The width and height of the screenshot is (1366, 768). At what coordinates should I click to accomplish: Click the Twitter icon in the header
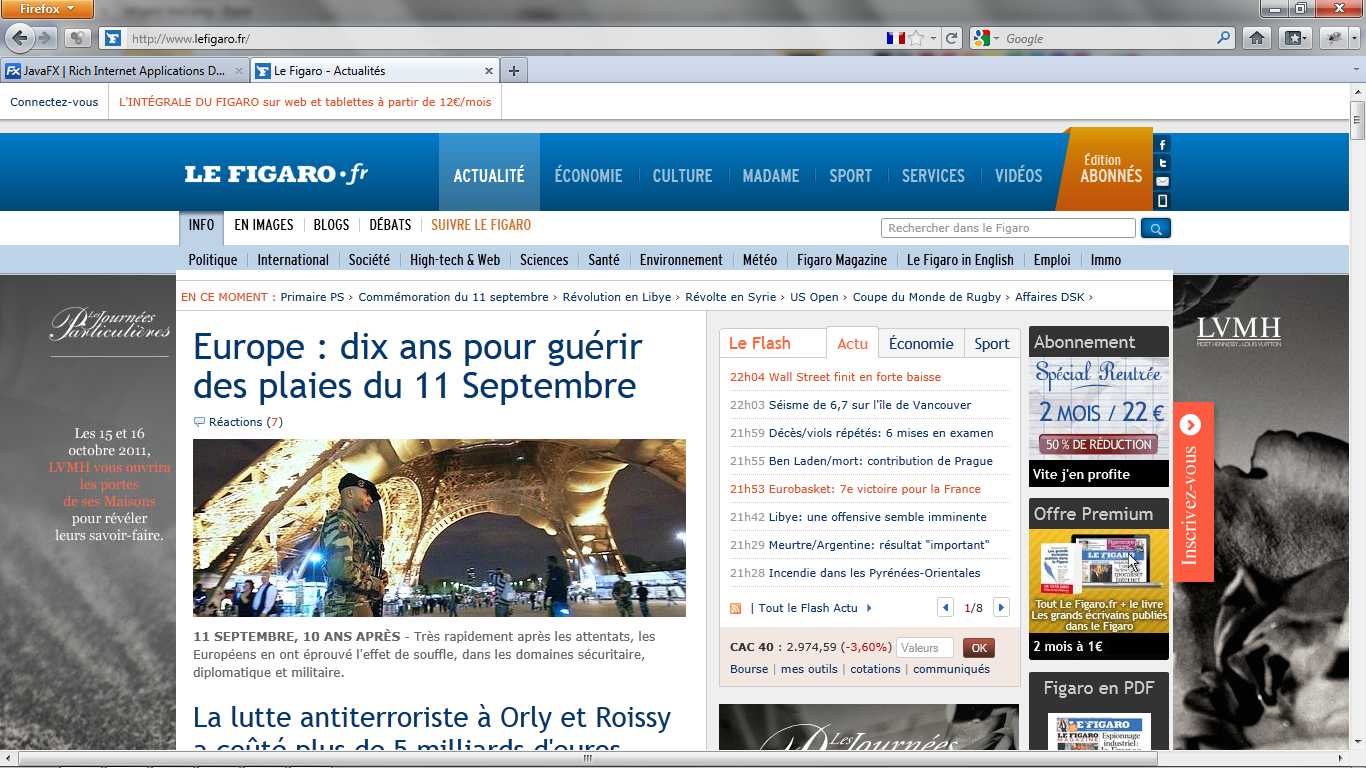pyautogui.click(x=1162, y=163)
